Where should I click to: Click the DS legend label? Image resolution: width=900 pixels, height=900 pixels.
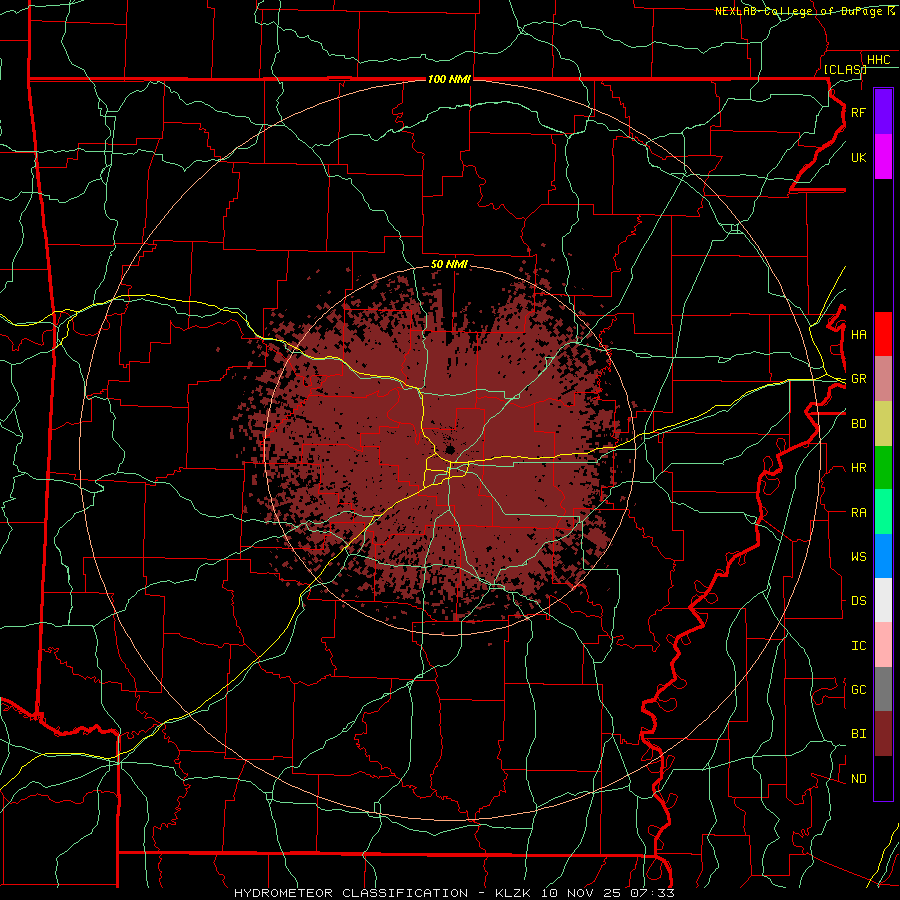point(859,601)
